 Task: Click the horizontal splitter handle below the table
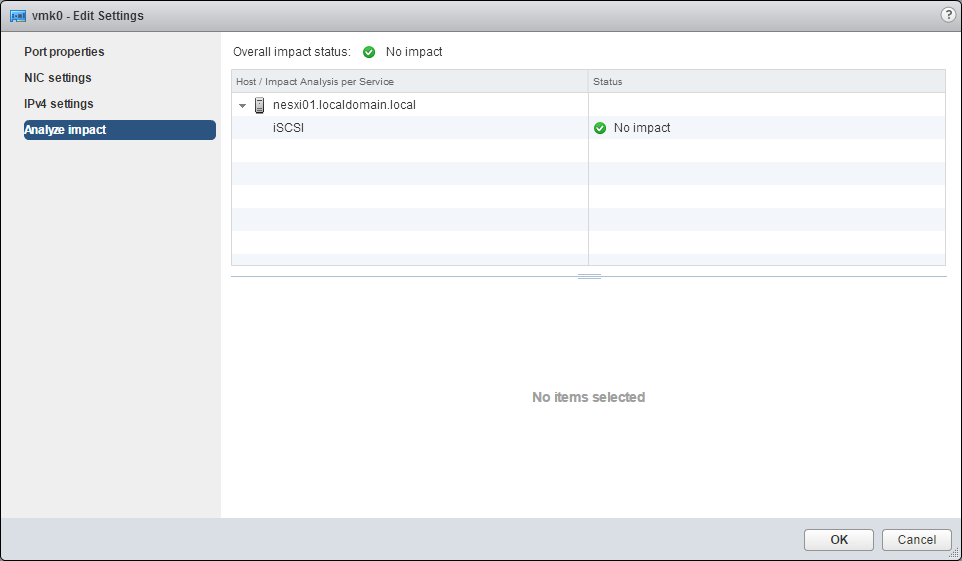pyautogui.click(x=589, y=276)
